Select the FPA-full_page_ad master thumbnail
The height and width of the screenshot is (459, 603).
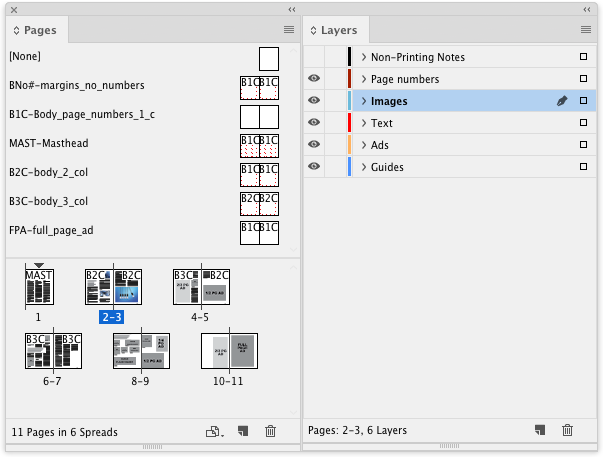click(260, 233)
